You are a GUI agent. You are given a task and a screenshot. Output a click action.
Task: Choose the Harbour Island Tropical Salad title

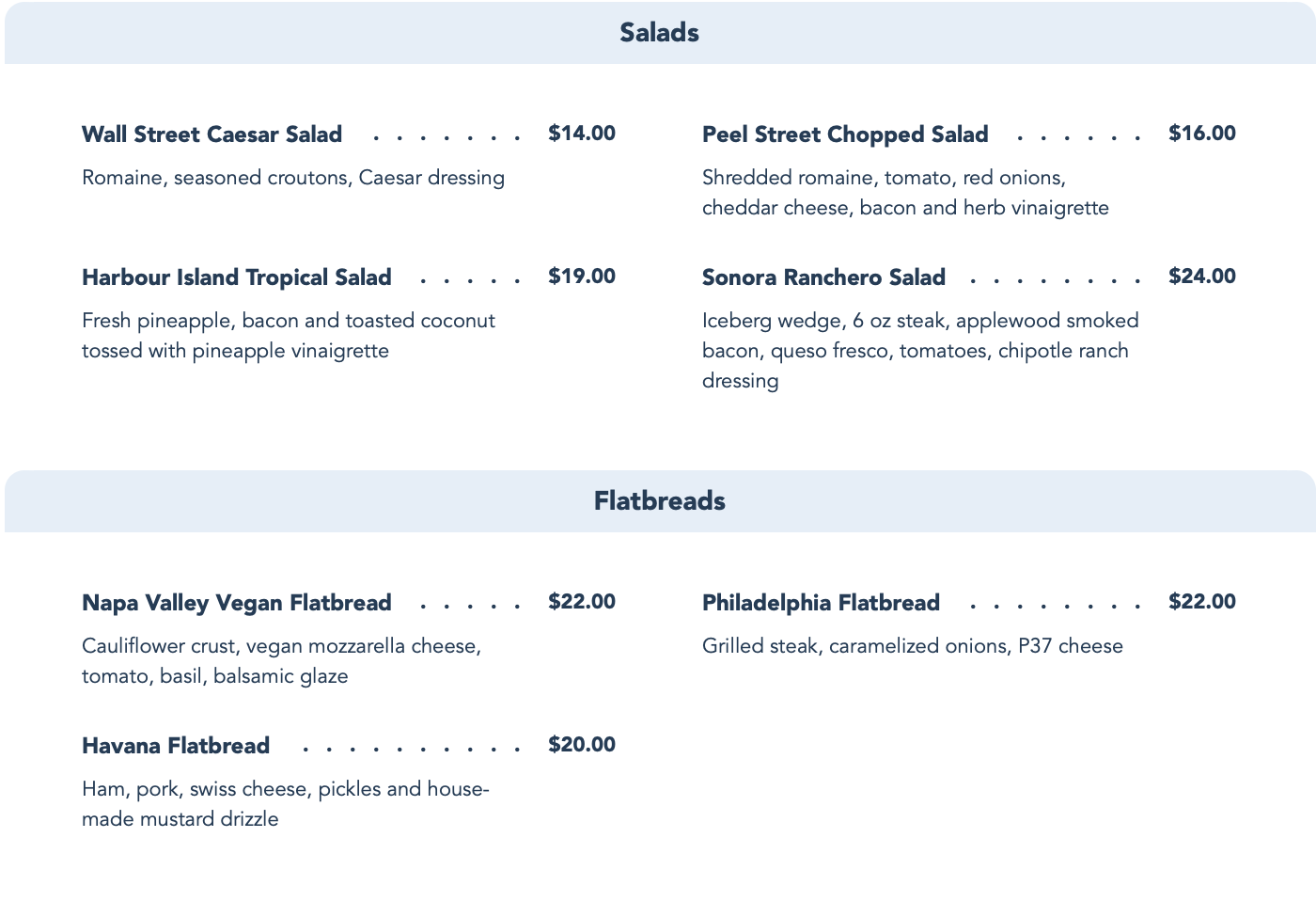pos(236,277)
